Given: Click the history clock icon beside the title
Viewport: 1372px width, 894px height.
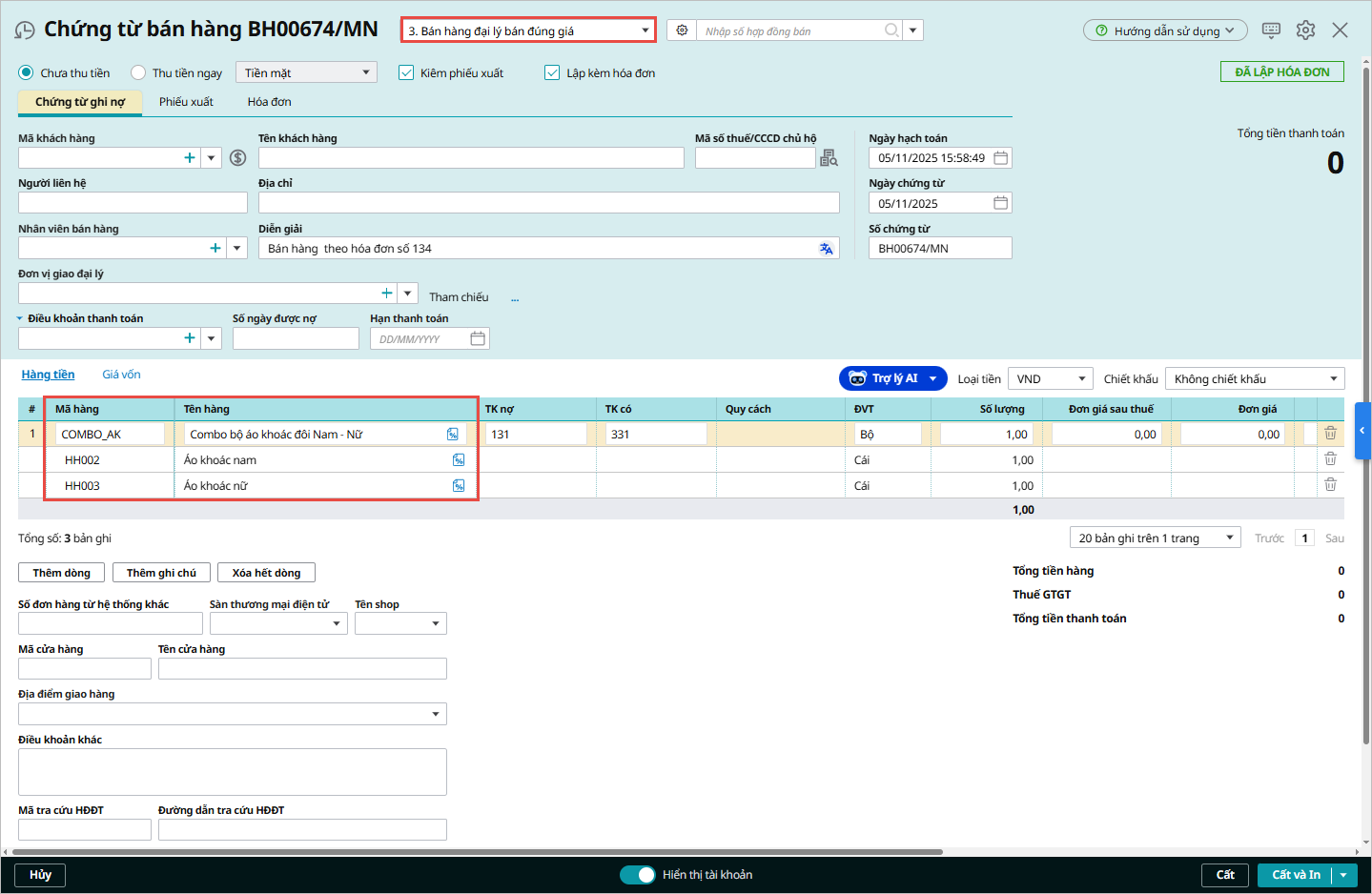Looking at the screenshot, I should click(x=25, y=30).
